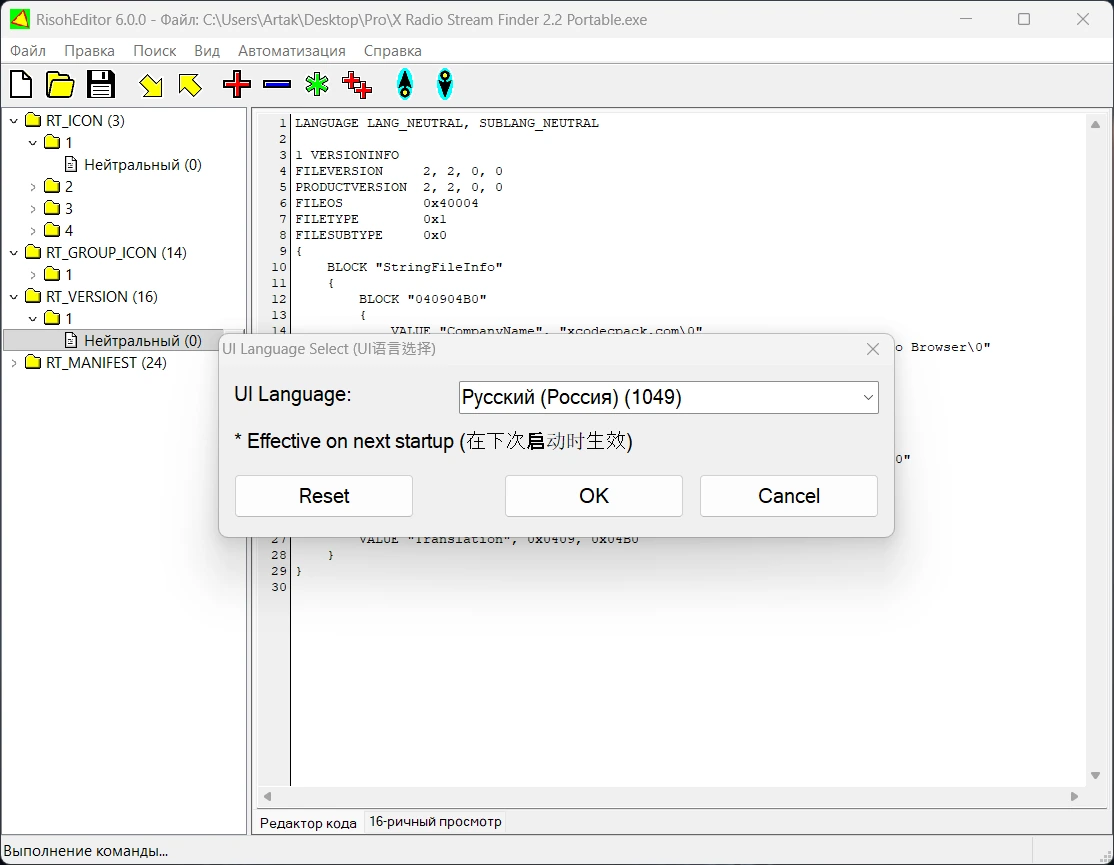The height and width of the screenshot is (865, 1114).
Task: Delete resource with the blue minus icon
Action: click(x=276, y=85)
